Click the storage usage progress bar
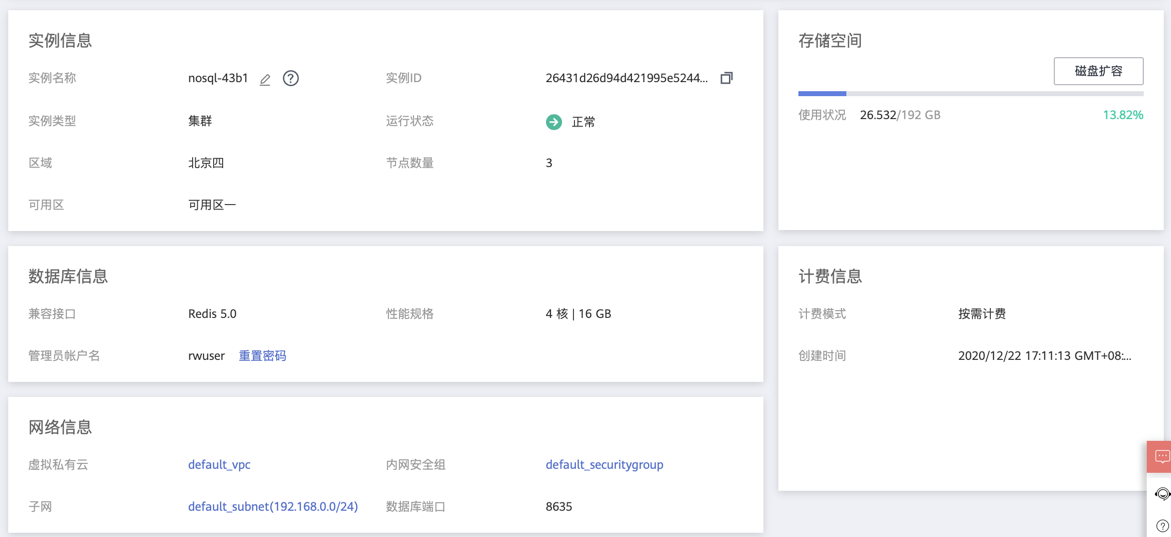This screenshot has height=537, width=1171. pos(970,93)
